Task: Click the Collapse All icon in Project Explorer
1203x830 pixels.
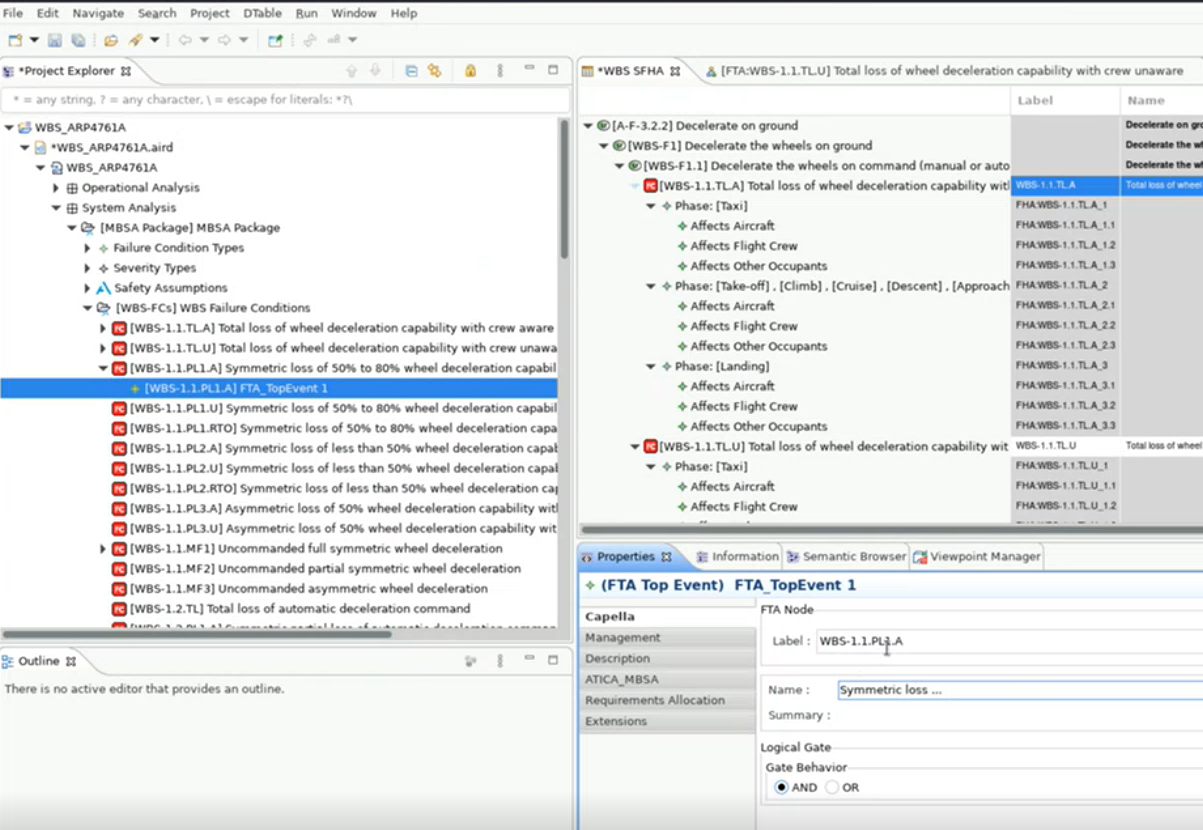Action: click(x=411, y=71)
